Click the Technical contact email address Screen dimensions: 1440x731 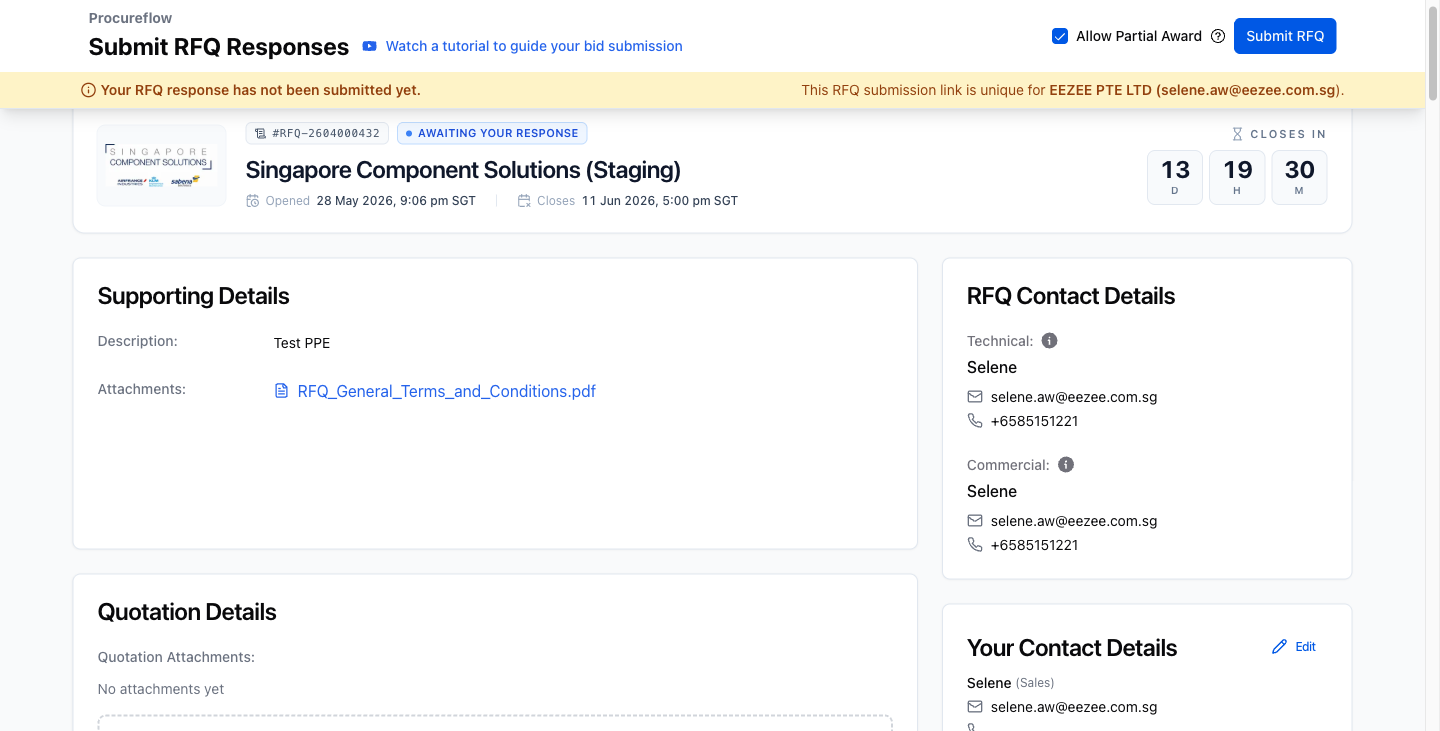click(x=1074, y=397)
